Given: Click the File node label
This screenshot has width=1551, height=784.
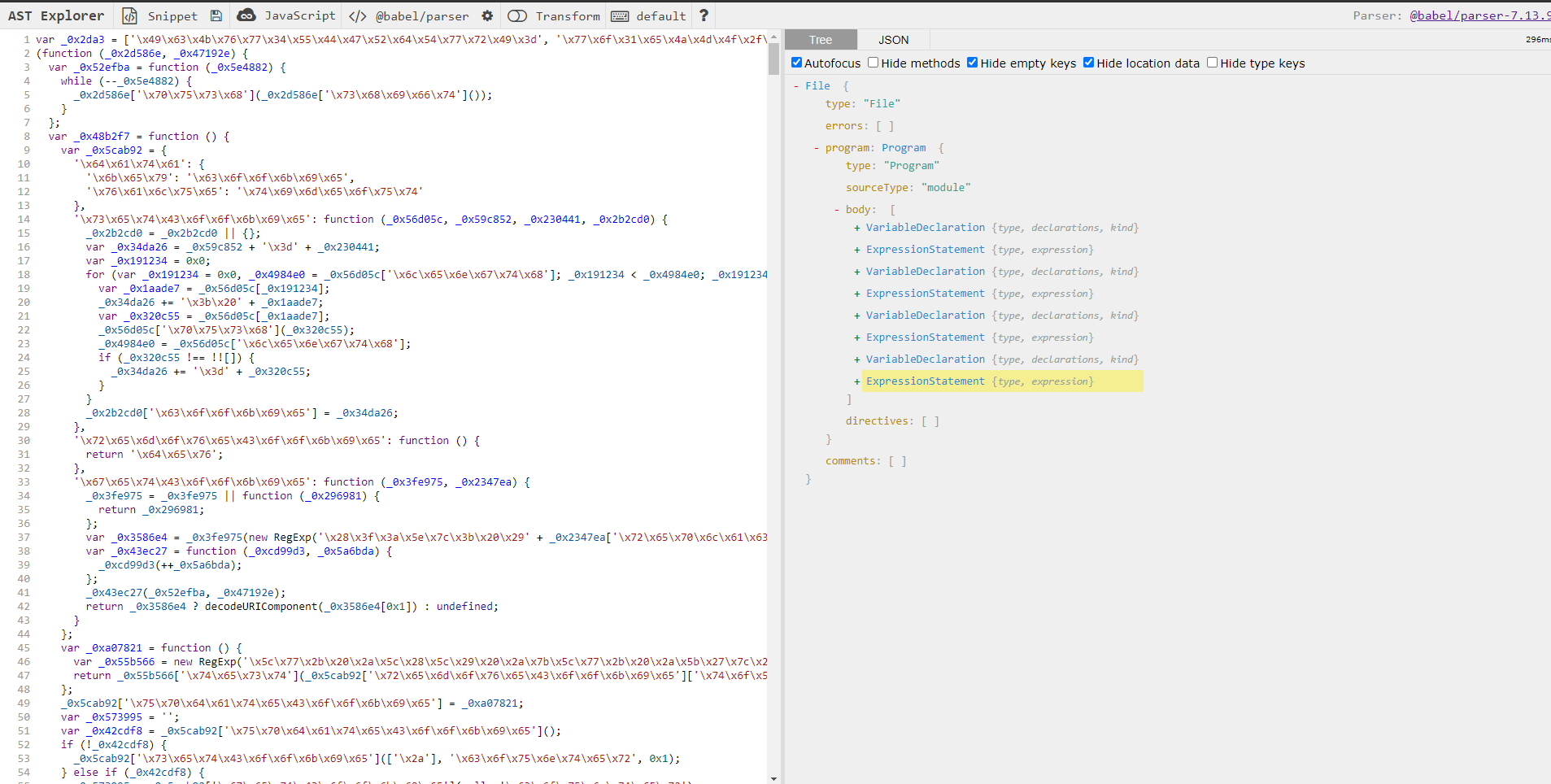Looking at the screenshot, I should pos(817,86).
